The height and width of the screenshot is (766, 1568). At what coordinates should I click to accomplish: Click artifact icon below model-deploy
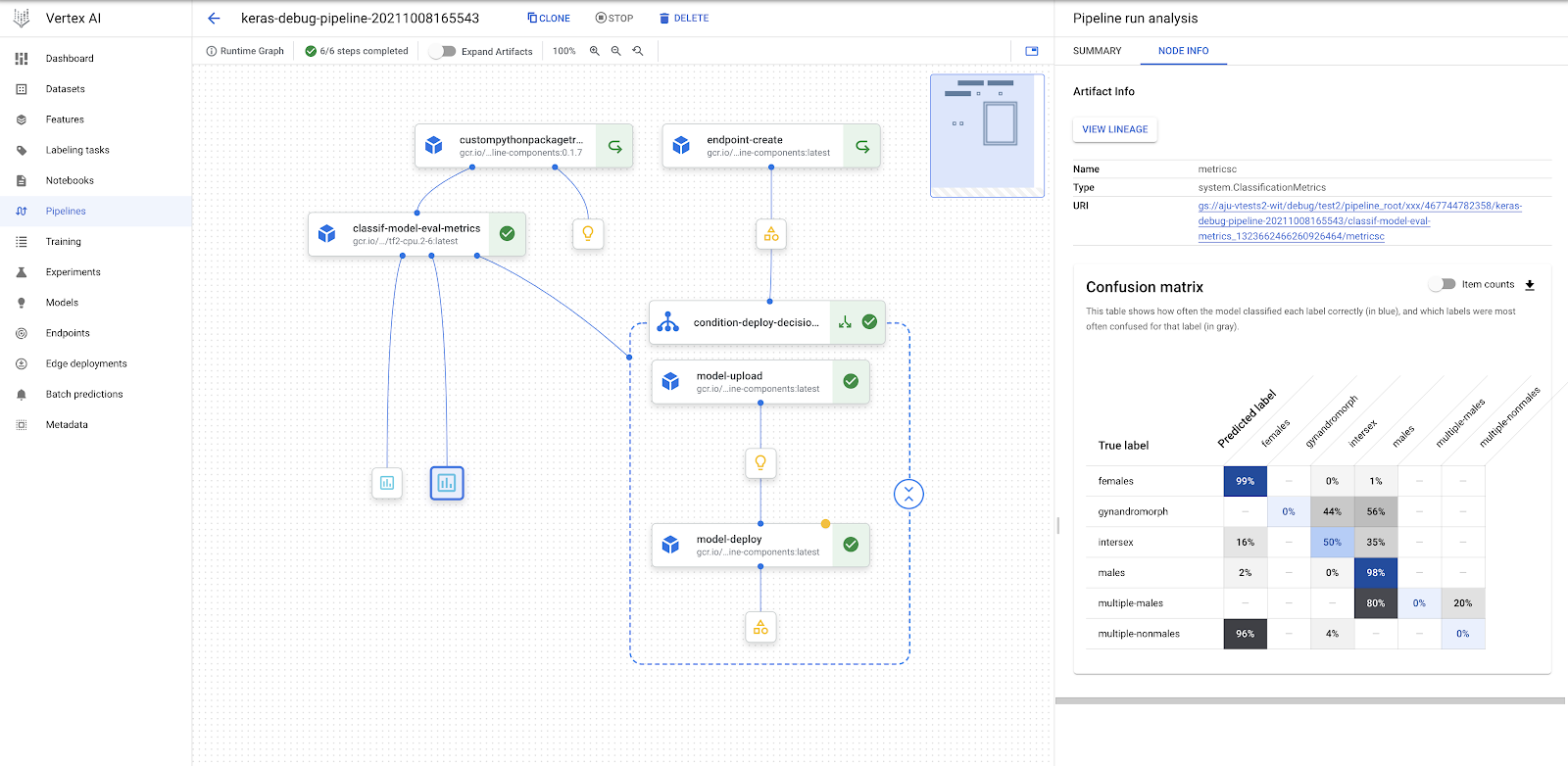click(x=760, y=627)
